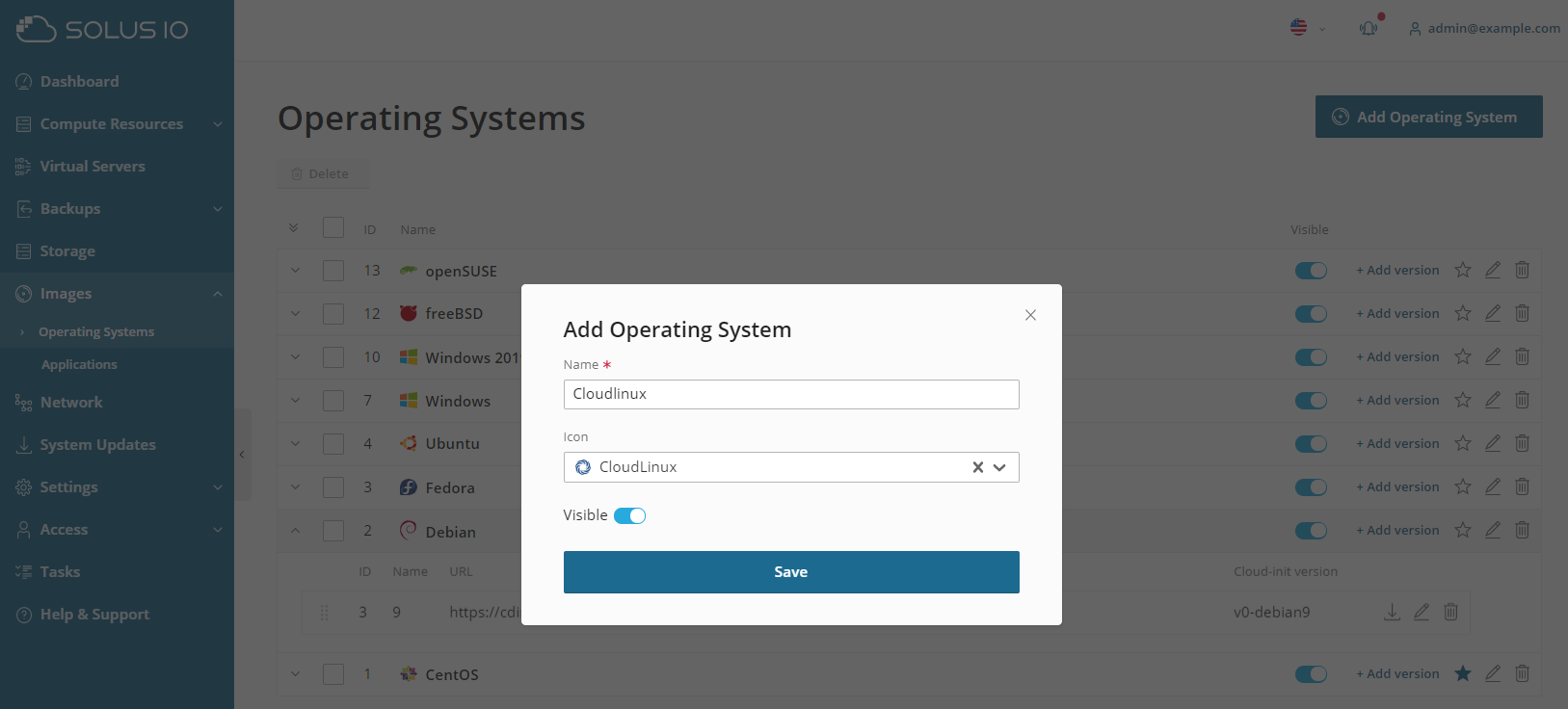Toggle visibility for Ubuntu
1568x709 pixels.
(x=1311, y=444)
